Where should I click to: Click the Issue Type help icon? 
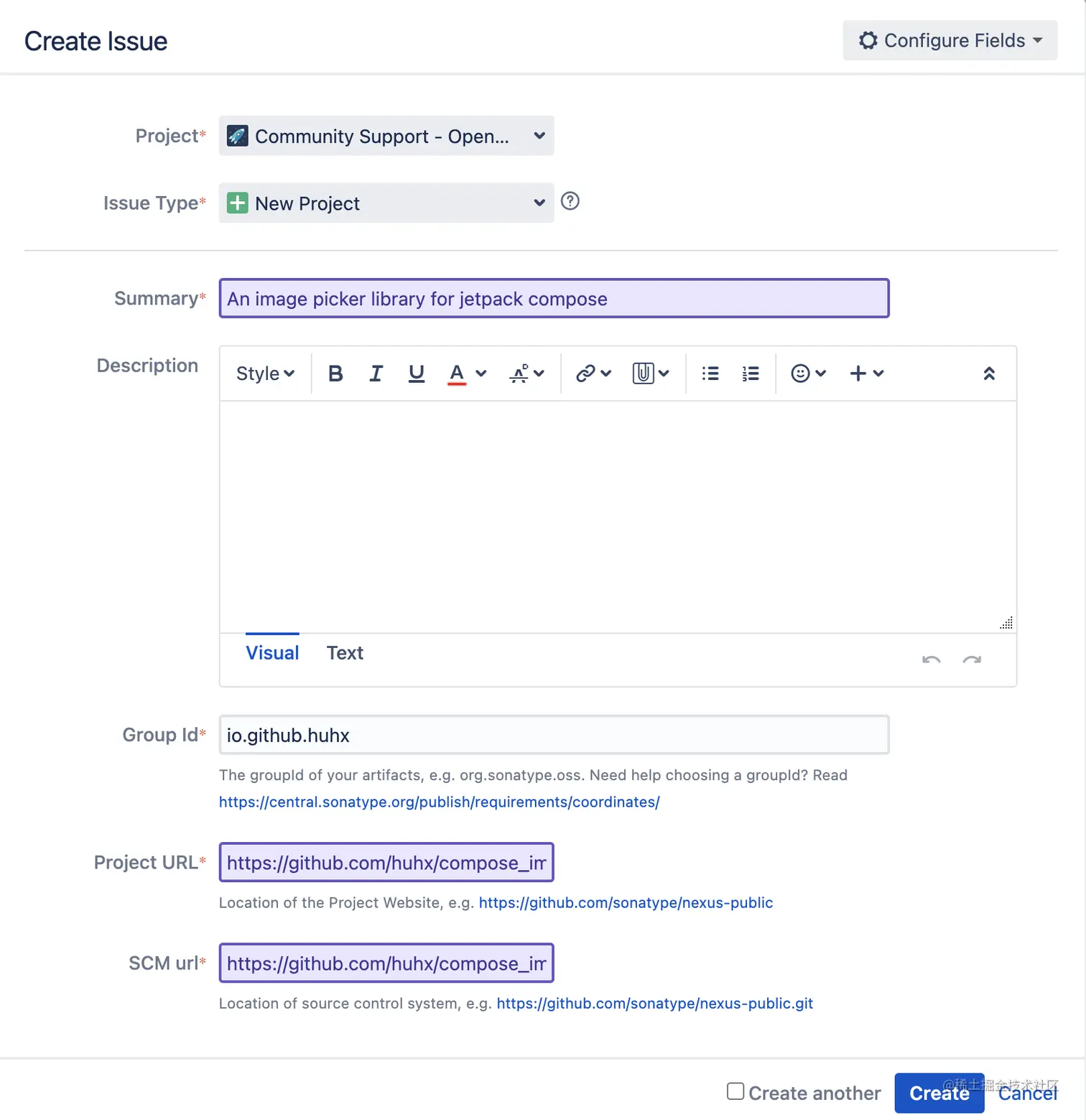pyautogui.click(x=570, y=201)
